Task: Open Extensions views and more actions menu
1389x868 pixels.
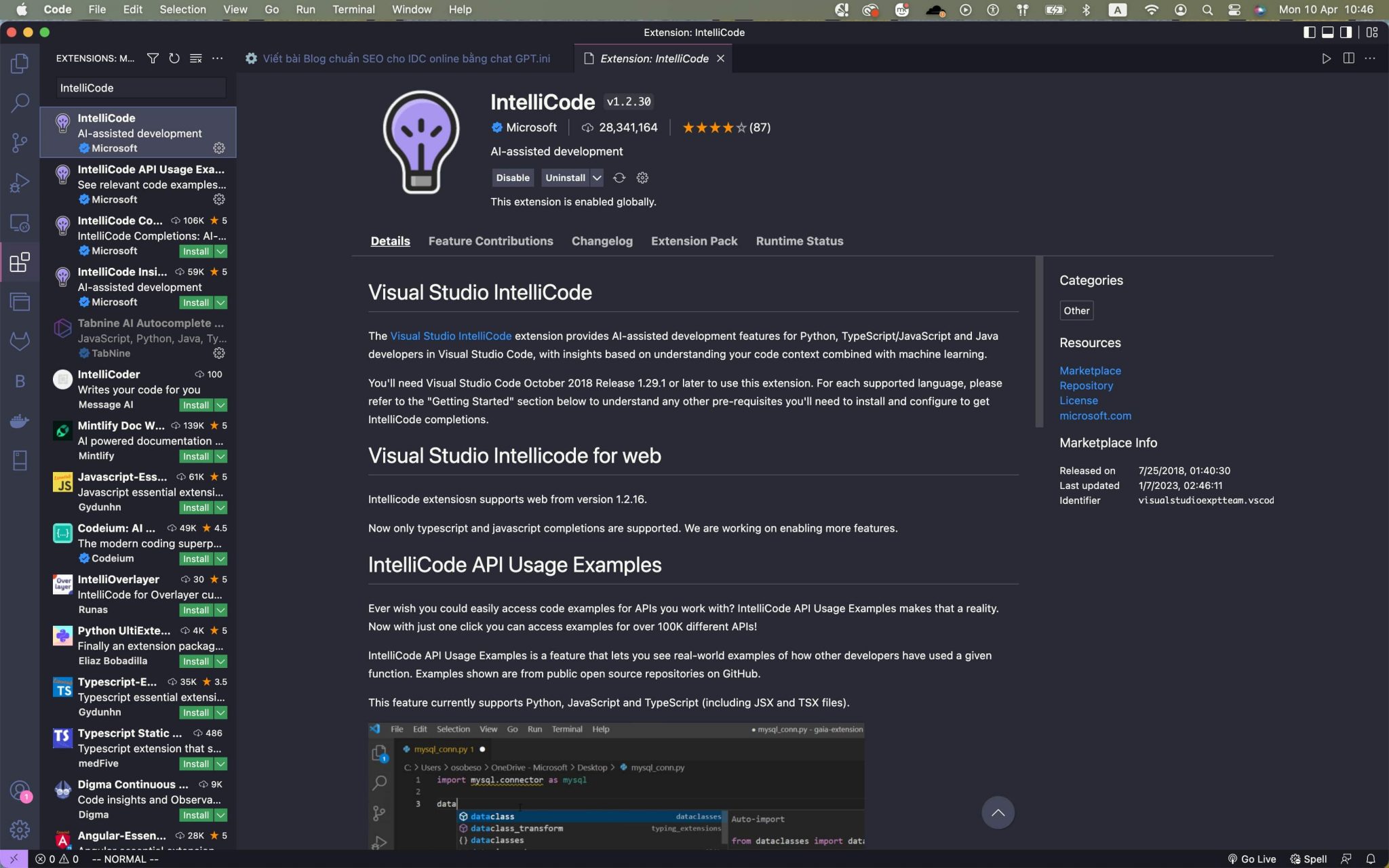Action: (217, 58)
